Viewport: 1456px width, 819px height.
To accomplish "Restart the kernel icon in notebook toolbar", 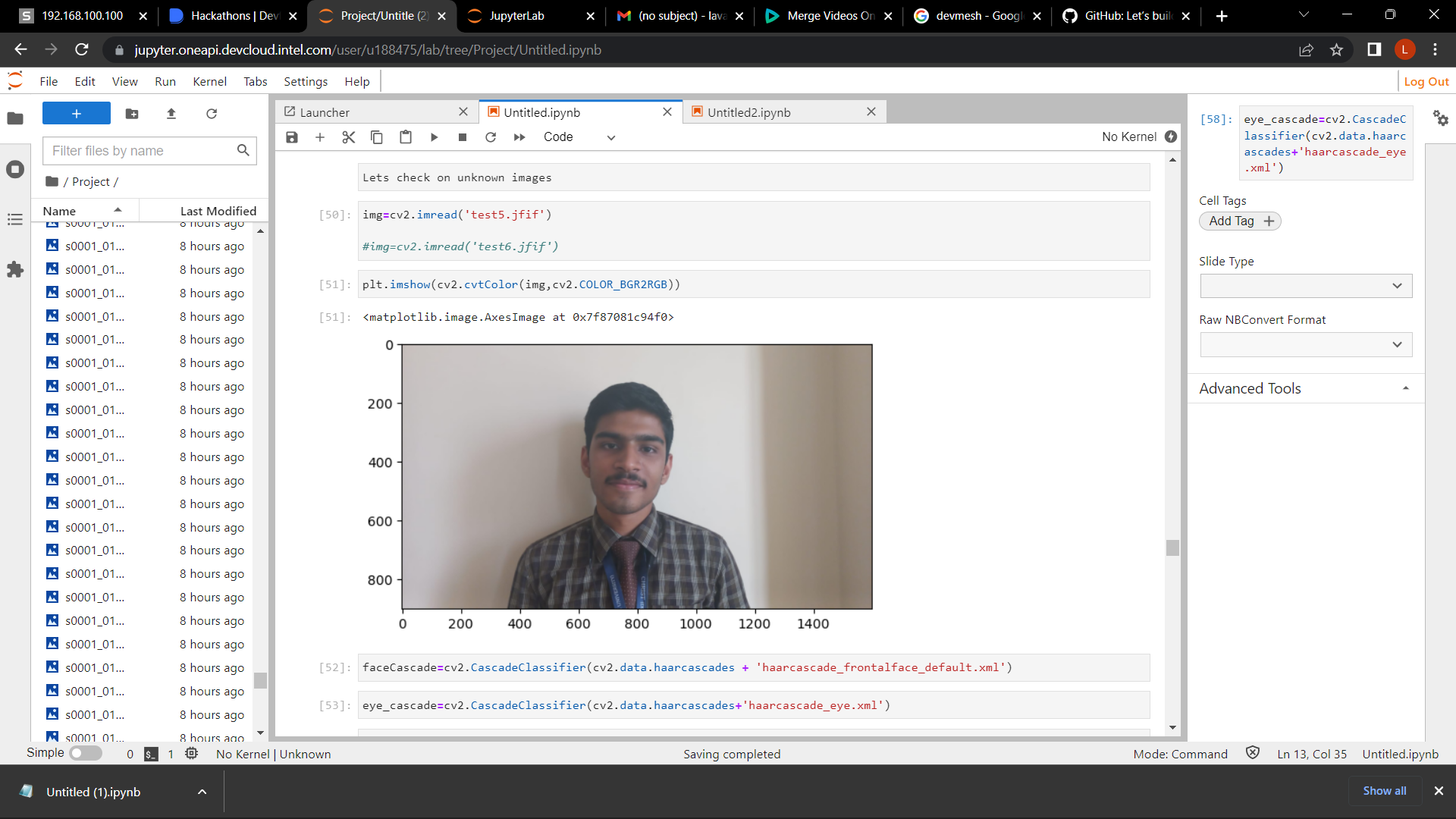I will (x=491, y=137).
